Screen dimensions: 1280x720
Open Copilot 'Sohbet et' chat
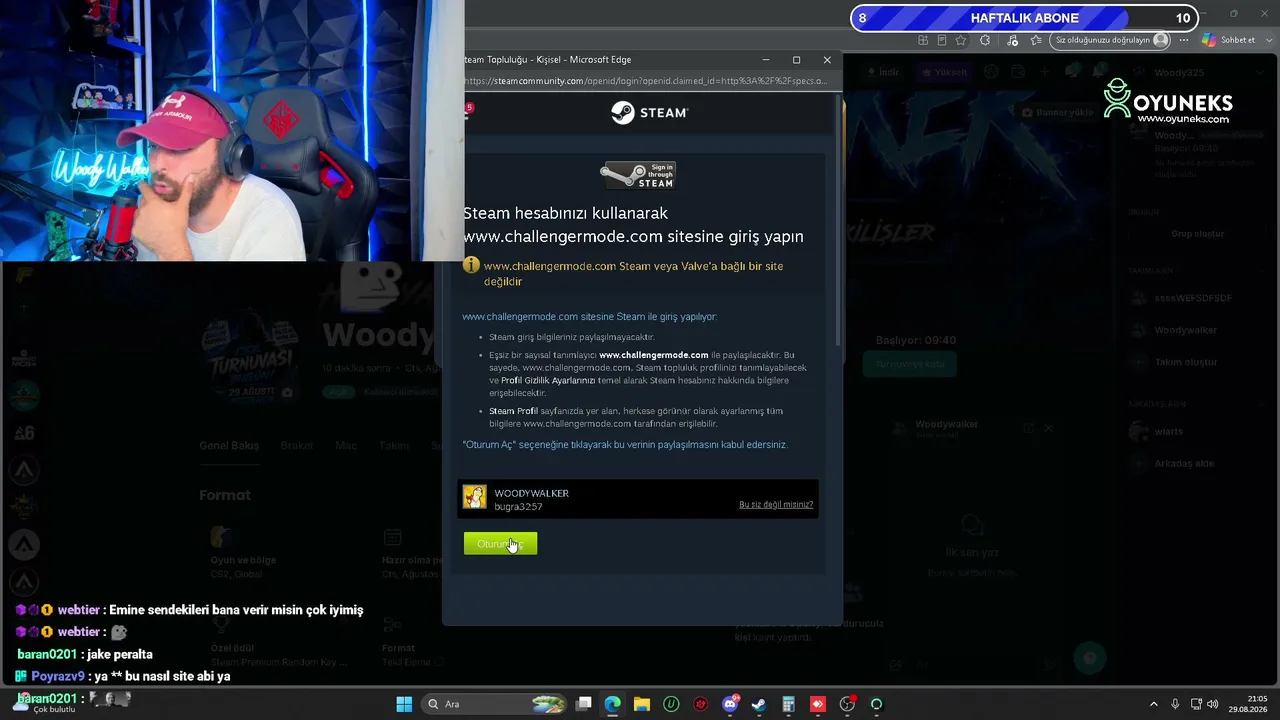tap(1229, 40)
